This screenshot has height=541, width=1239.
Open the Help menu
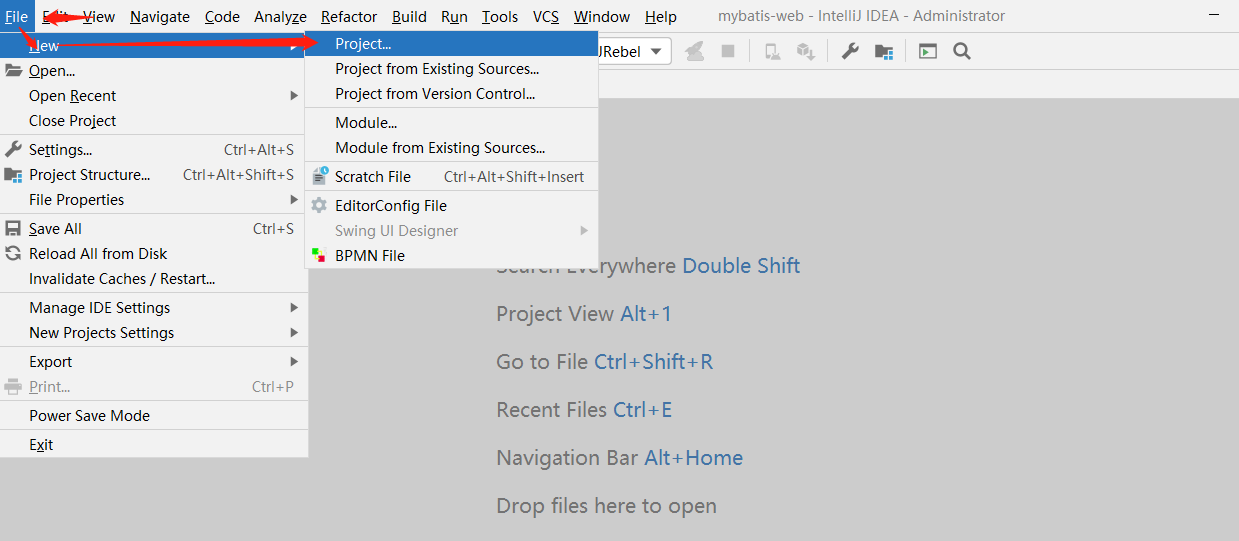[661, 16]
